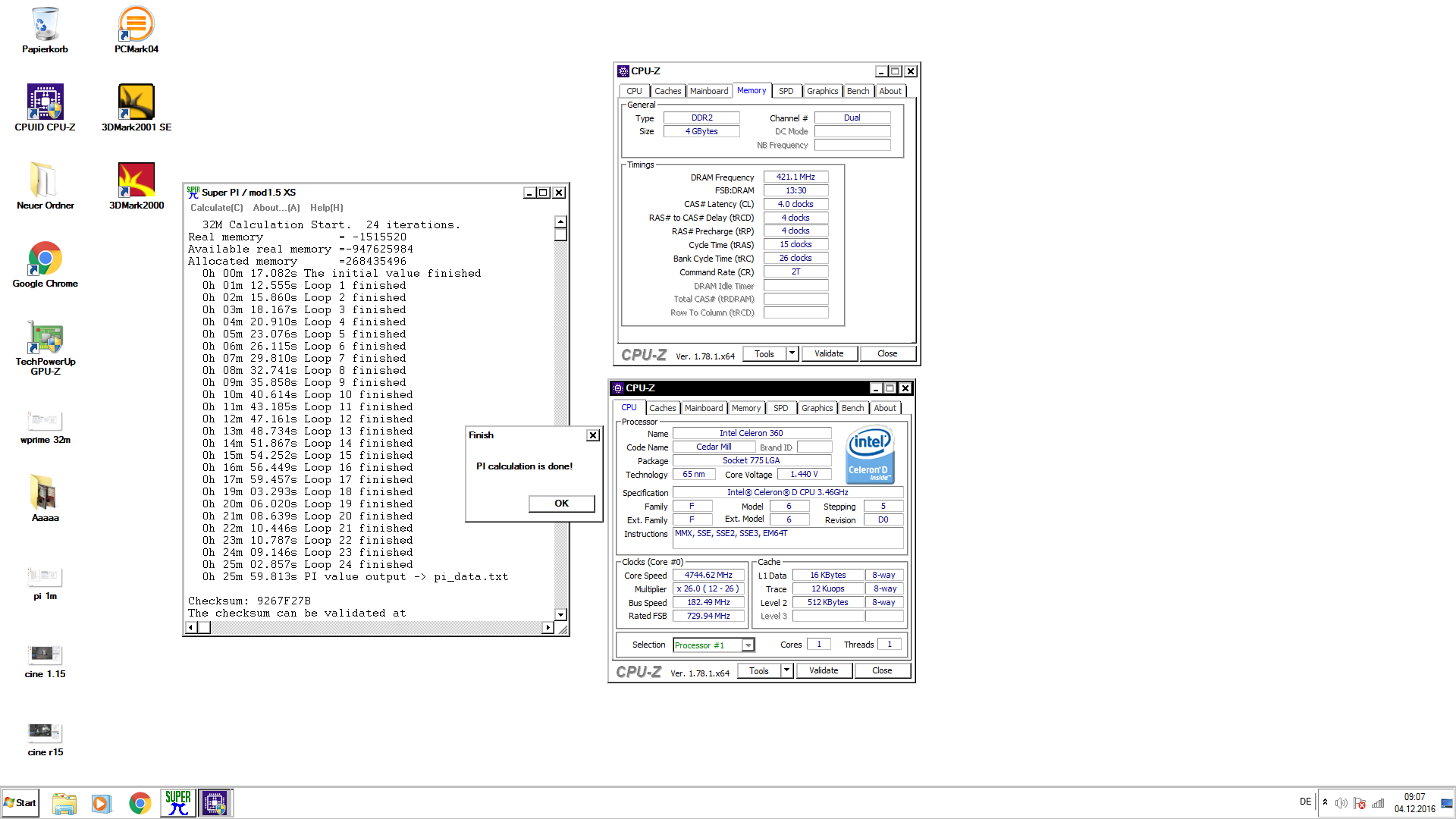
Task: Select Caches tab in lower CPU-Z window
Action: pyautogui.click(x=662, y=408)
